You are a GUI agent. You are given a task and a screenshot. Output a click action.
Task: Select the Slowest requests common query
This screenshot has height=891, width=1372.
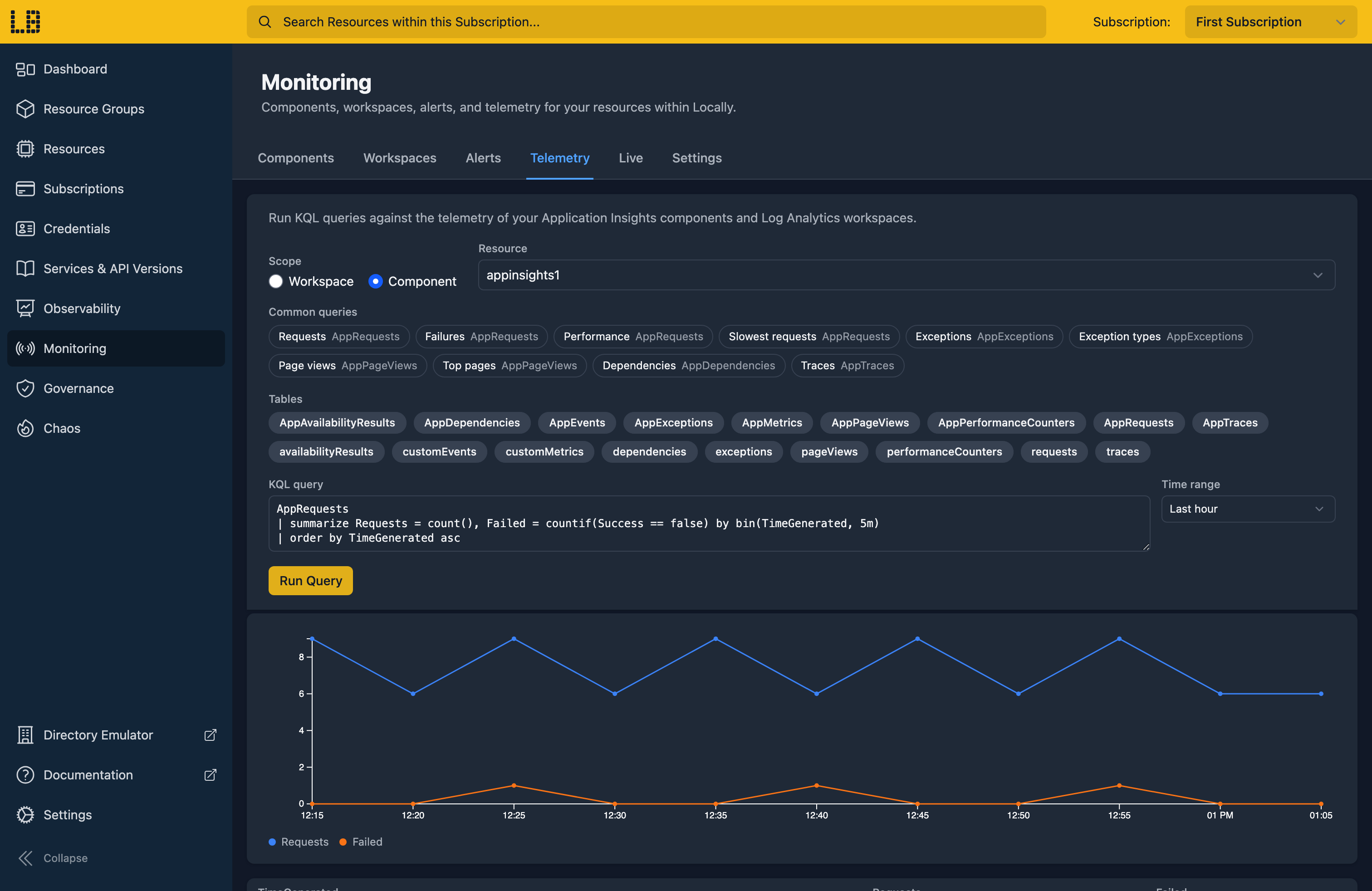[809, 337]
